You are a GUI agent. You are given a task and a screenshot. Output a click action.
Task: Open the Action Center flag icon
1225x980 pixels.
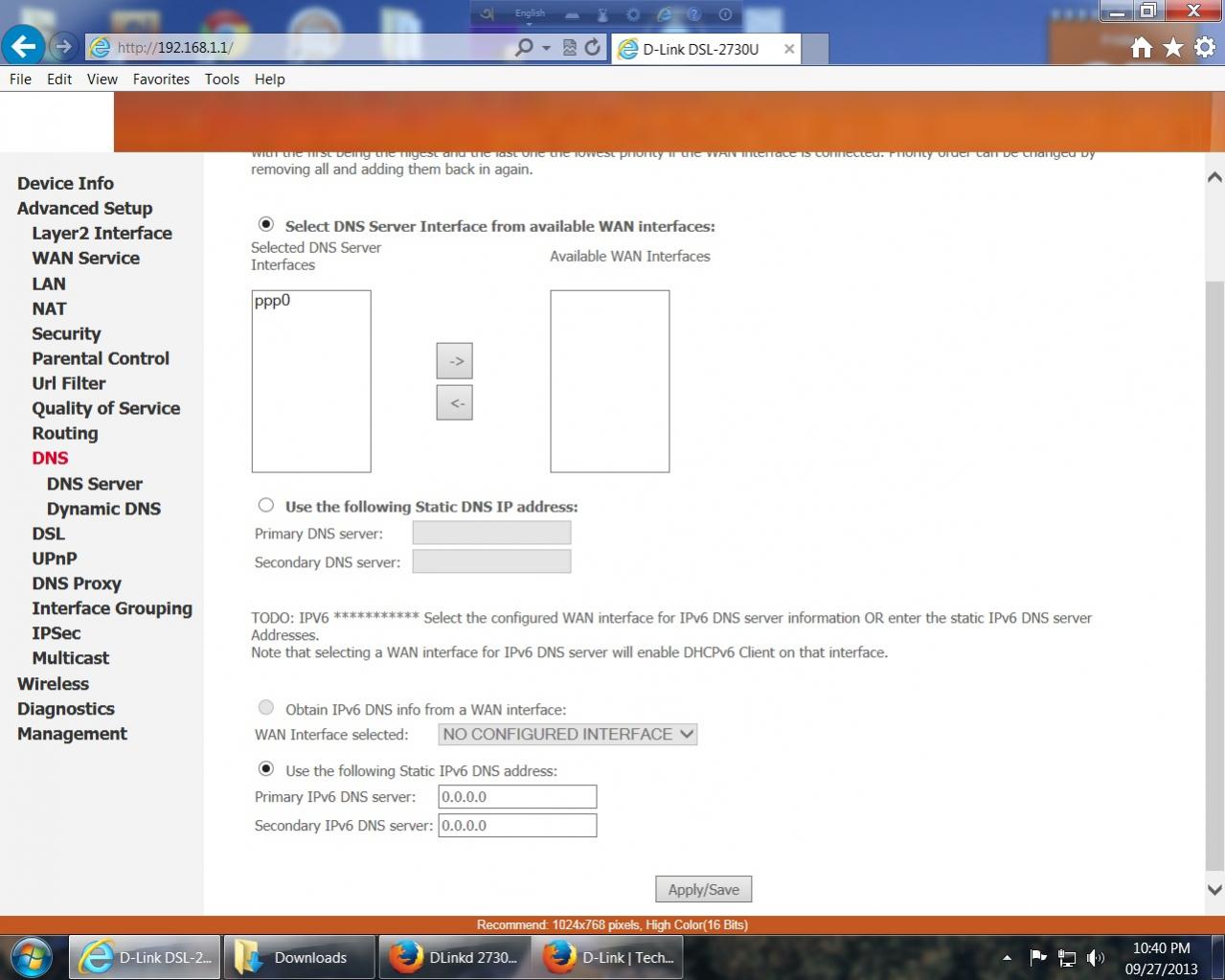pyautogui.click(x=1038, y=957)
